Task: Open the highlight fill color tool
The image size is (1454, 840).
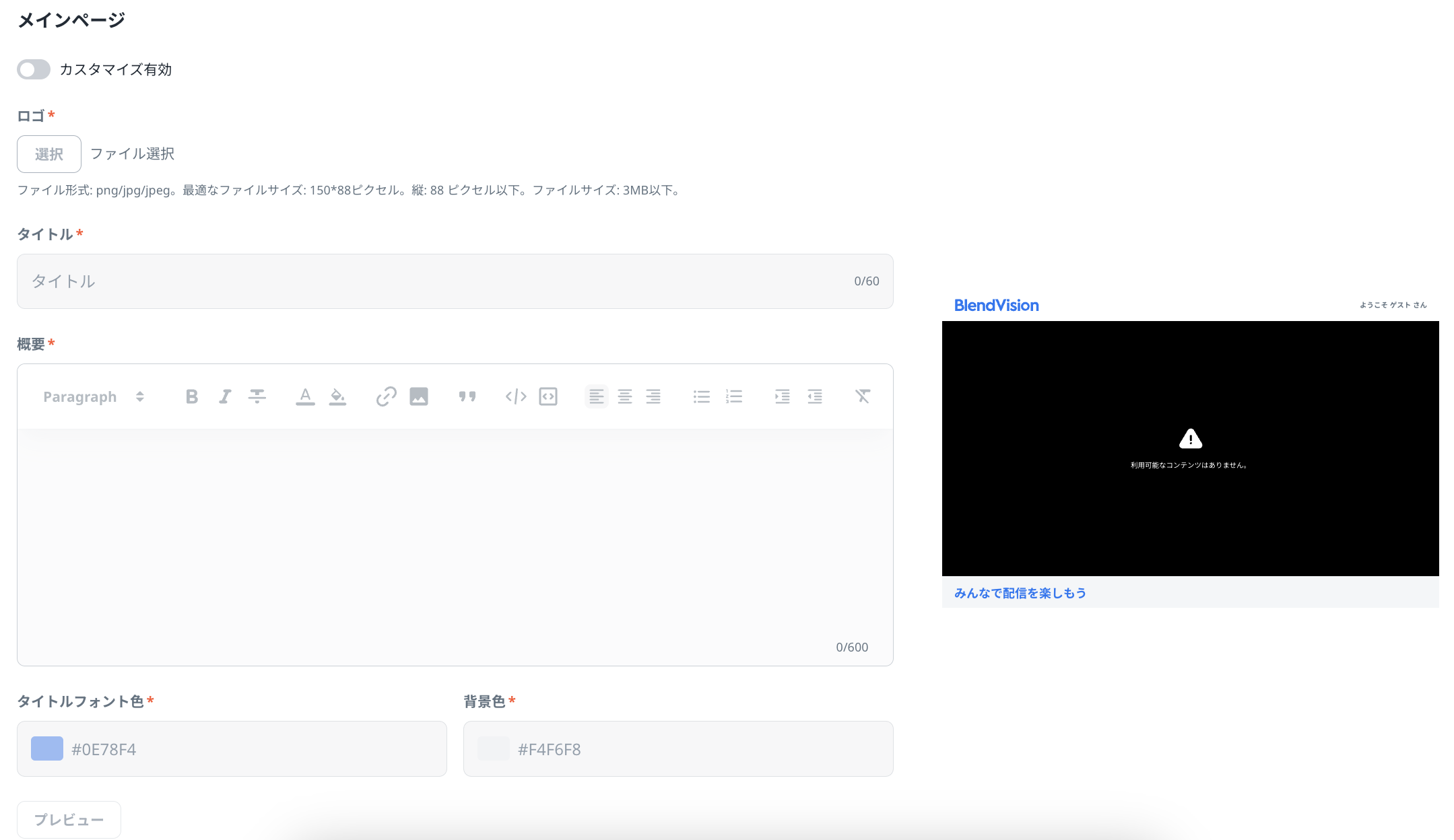Action: pos(337,396)
